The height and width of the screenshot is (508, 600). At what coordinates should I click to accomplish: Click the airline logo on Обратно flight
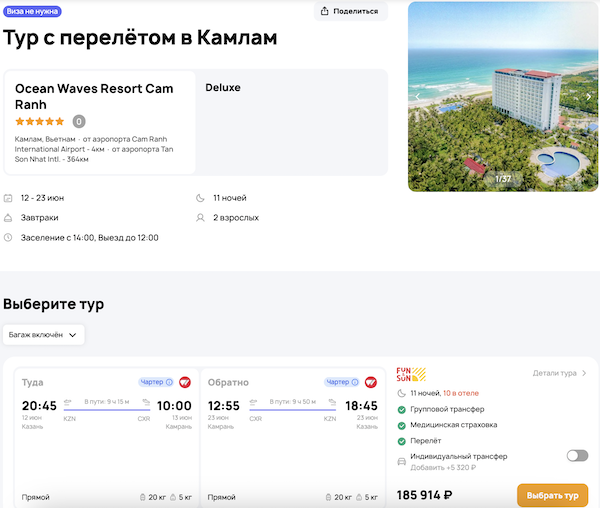[371, 382]
